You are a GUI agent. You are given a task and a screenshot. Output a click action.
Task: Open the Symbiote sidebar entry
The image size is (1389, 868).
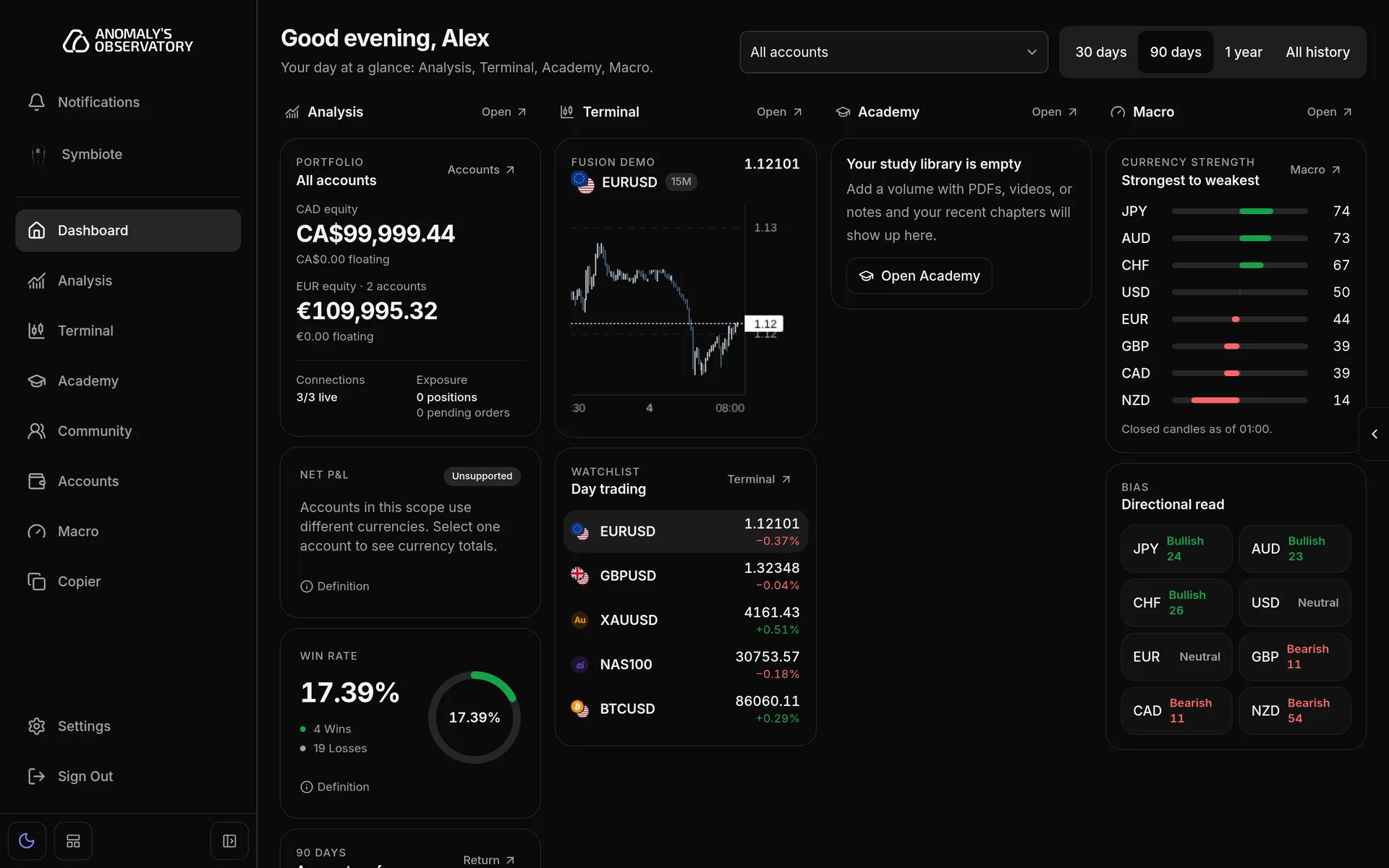pos(128,154)
